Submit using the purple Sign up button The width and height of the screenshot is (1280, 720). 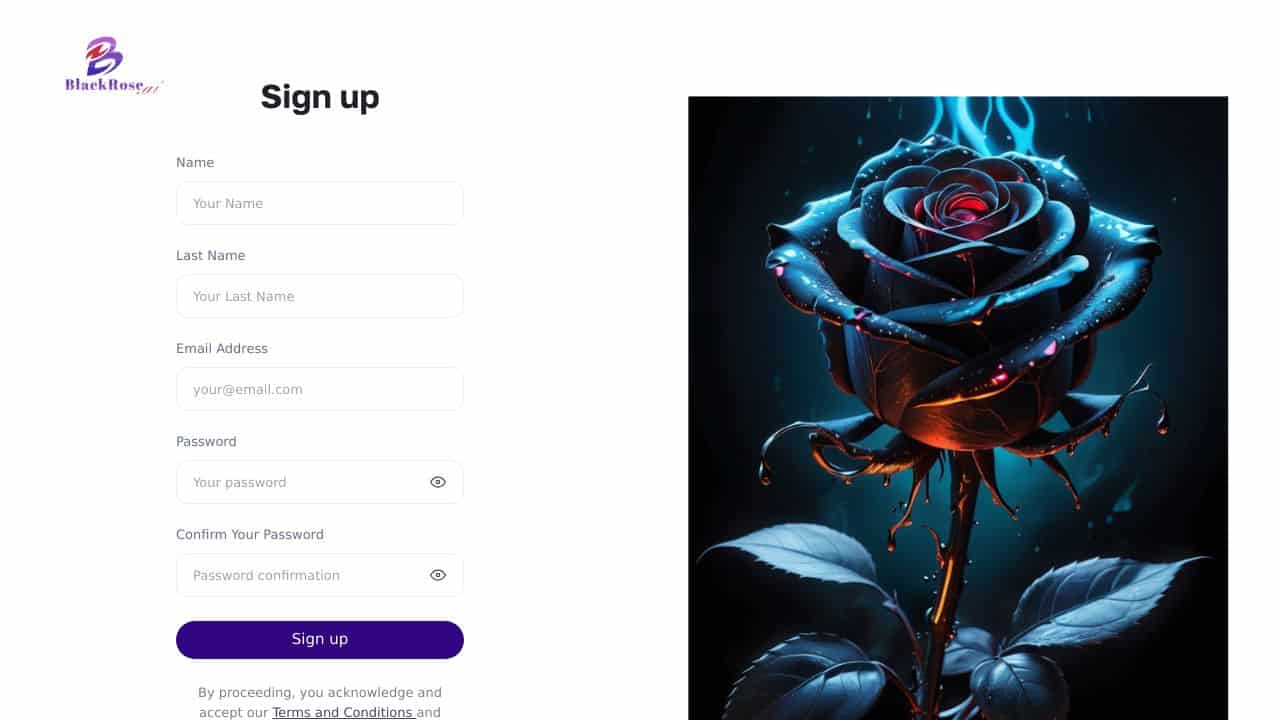tap(320, 640)
